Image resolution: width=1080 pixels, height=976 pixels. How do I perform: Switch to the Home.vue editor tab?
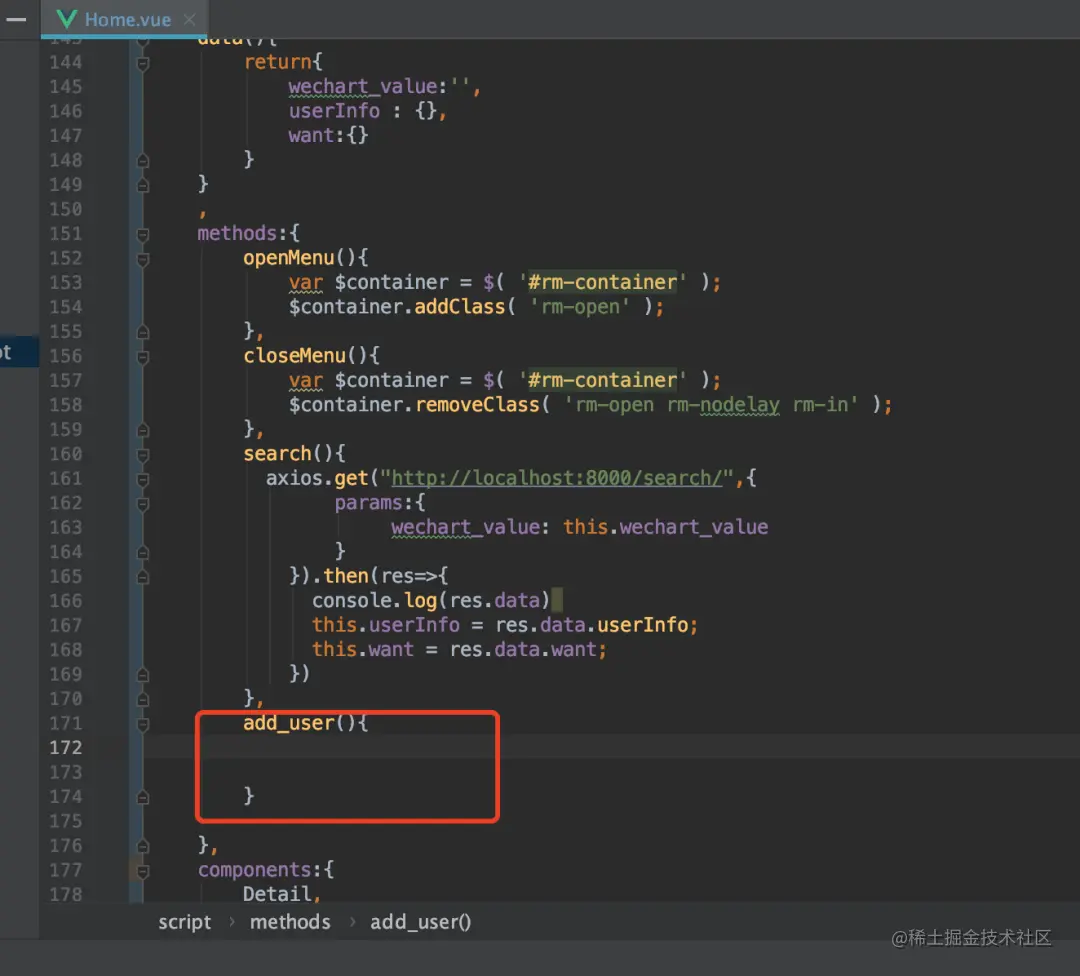coord(125,19)
